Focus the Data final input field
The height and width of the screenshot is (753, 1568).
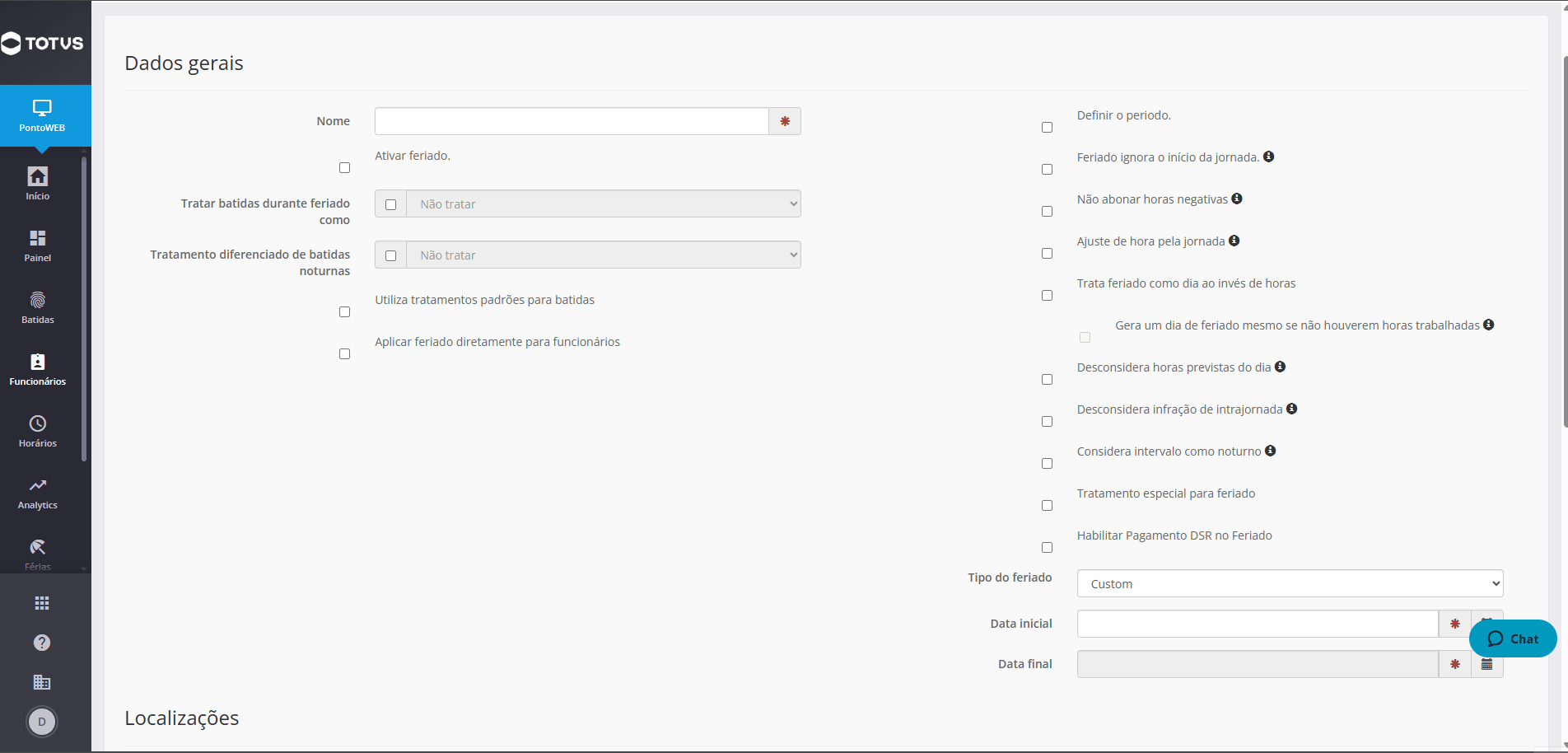point(1258,664)
